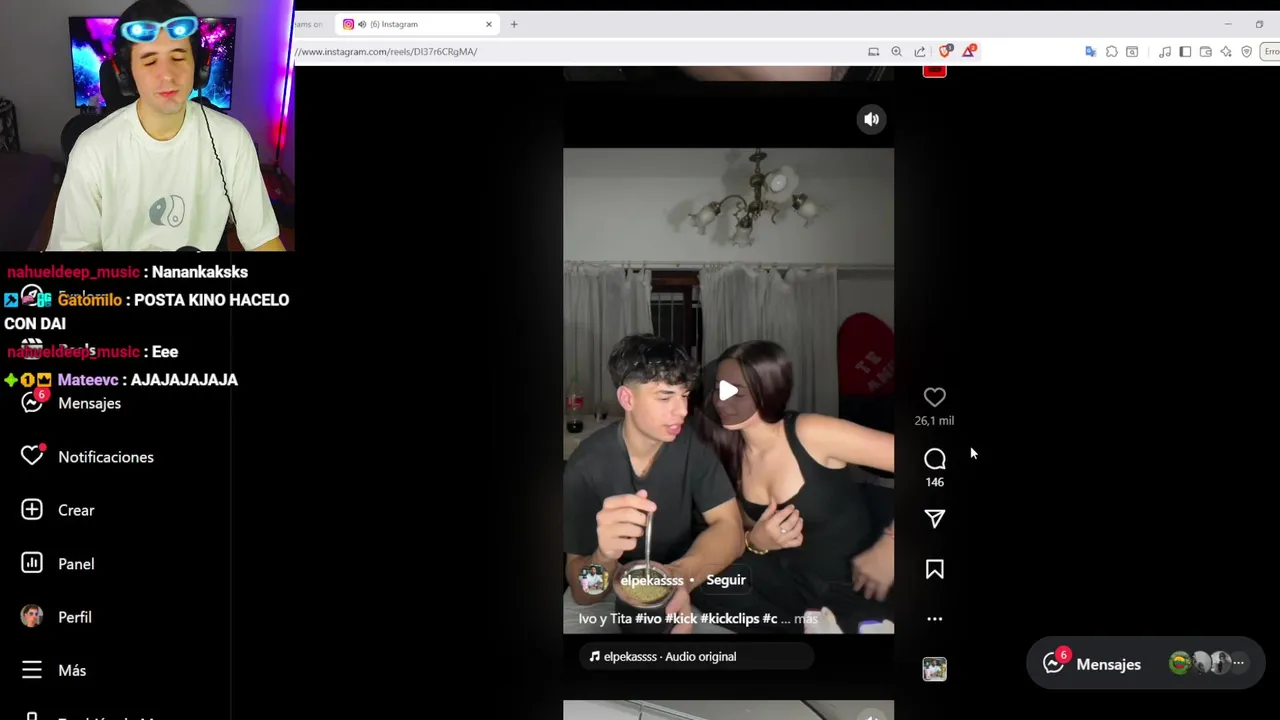Image resolution: width=1280 pixels, height=720 pixels.
Task: Open the audio thumbnail below the reel actions
Action: coord(934,669)
